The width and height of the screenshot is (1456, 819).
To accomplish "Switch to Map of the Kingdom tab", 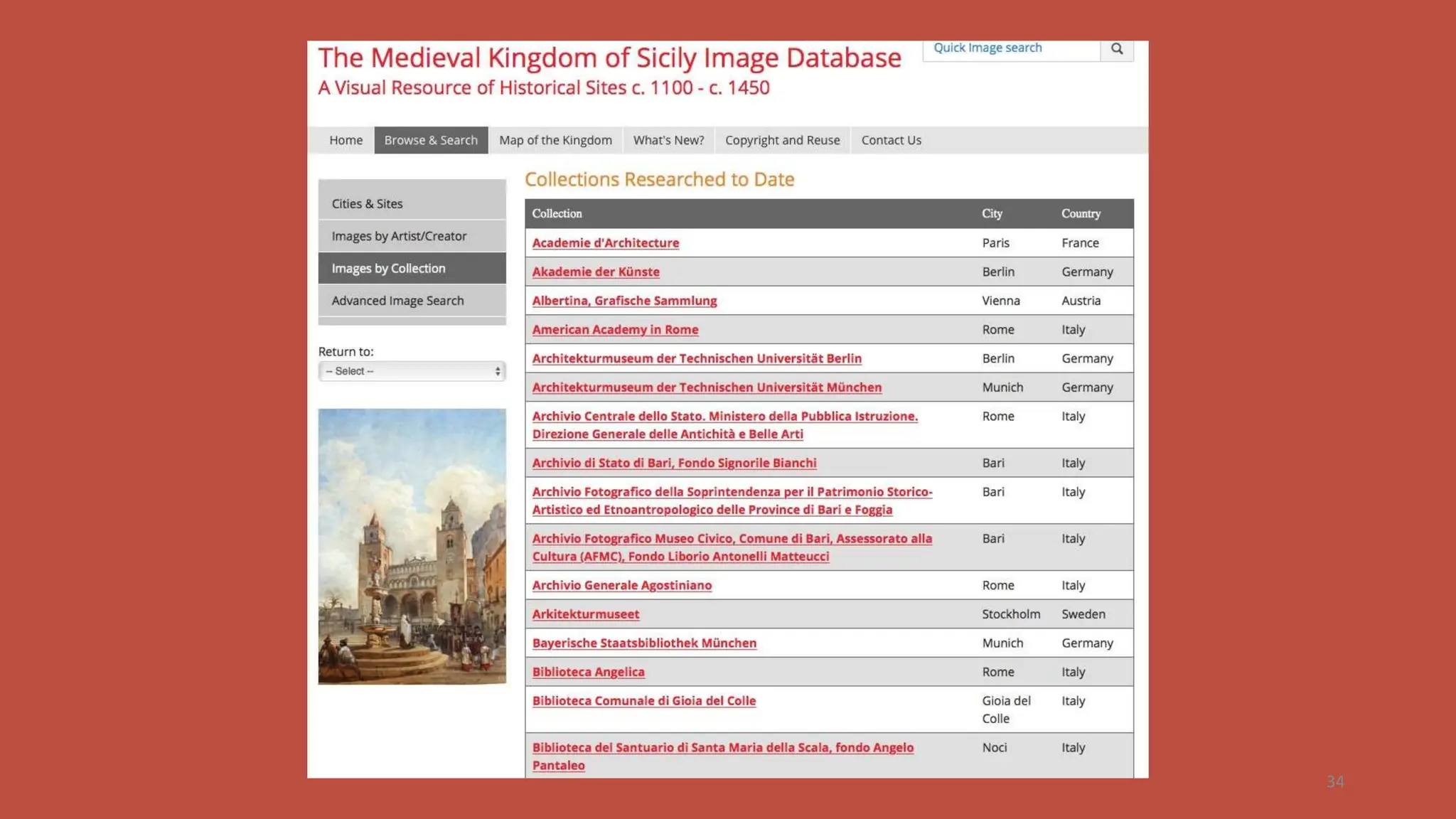I will (555, 140).
